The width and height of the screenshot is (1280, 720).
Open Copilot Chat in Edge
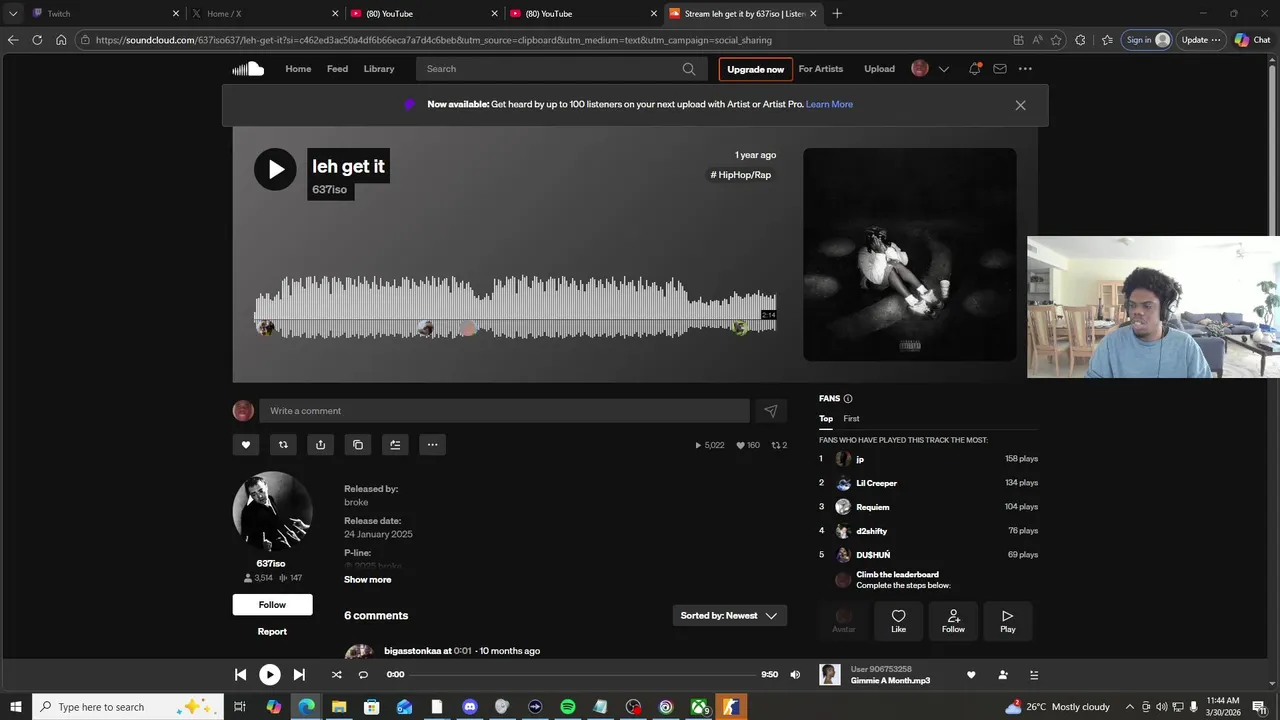click(1254, 40)
